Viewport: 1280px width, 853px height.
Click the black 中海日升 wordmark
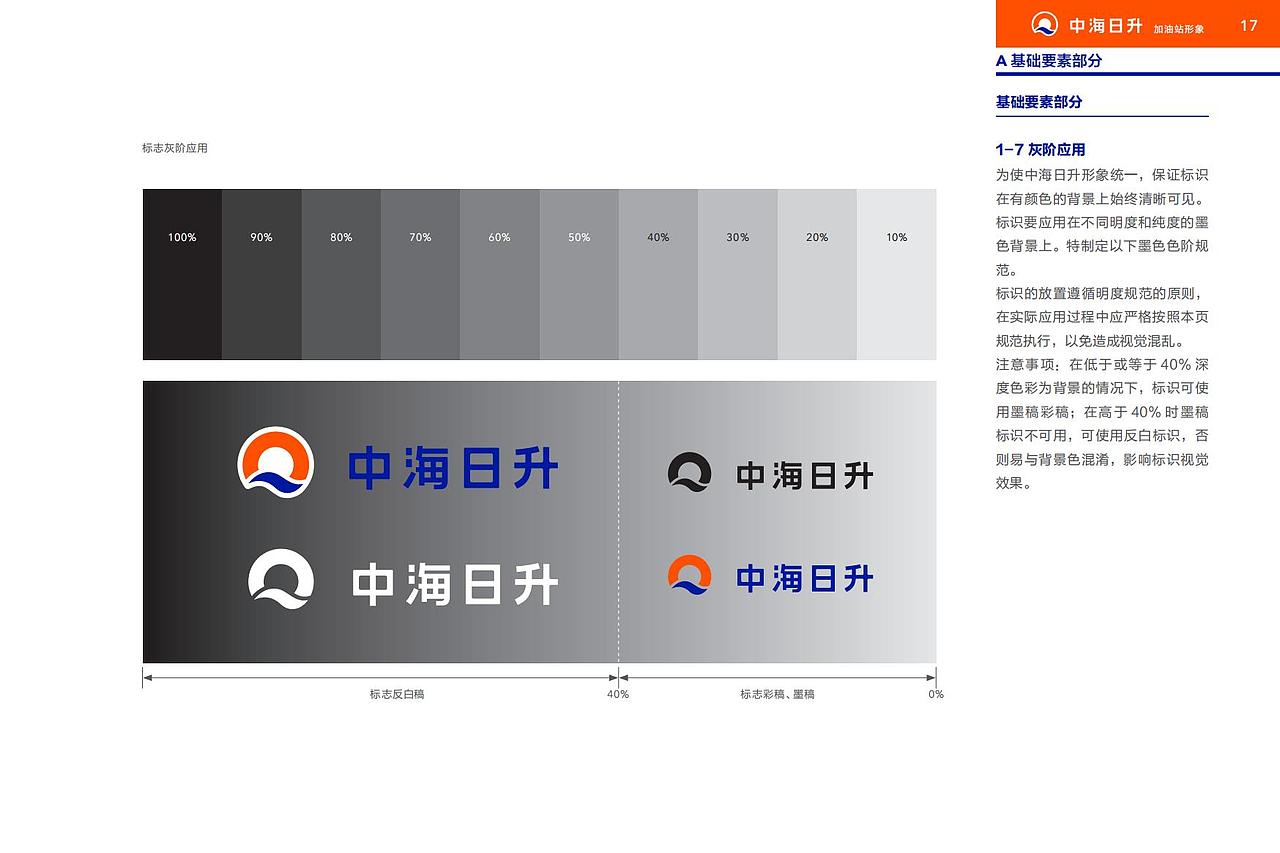(x=805, y=475)
